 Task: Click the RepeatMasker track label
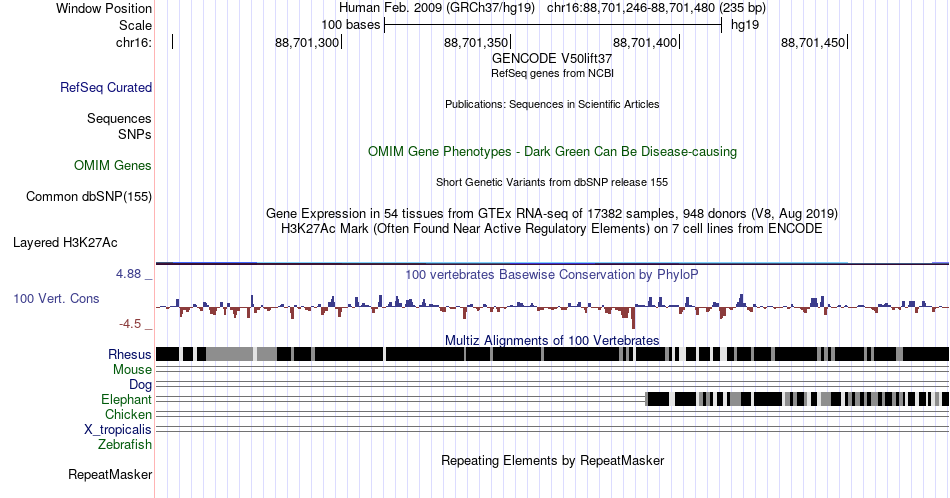[110, 474]
